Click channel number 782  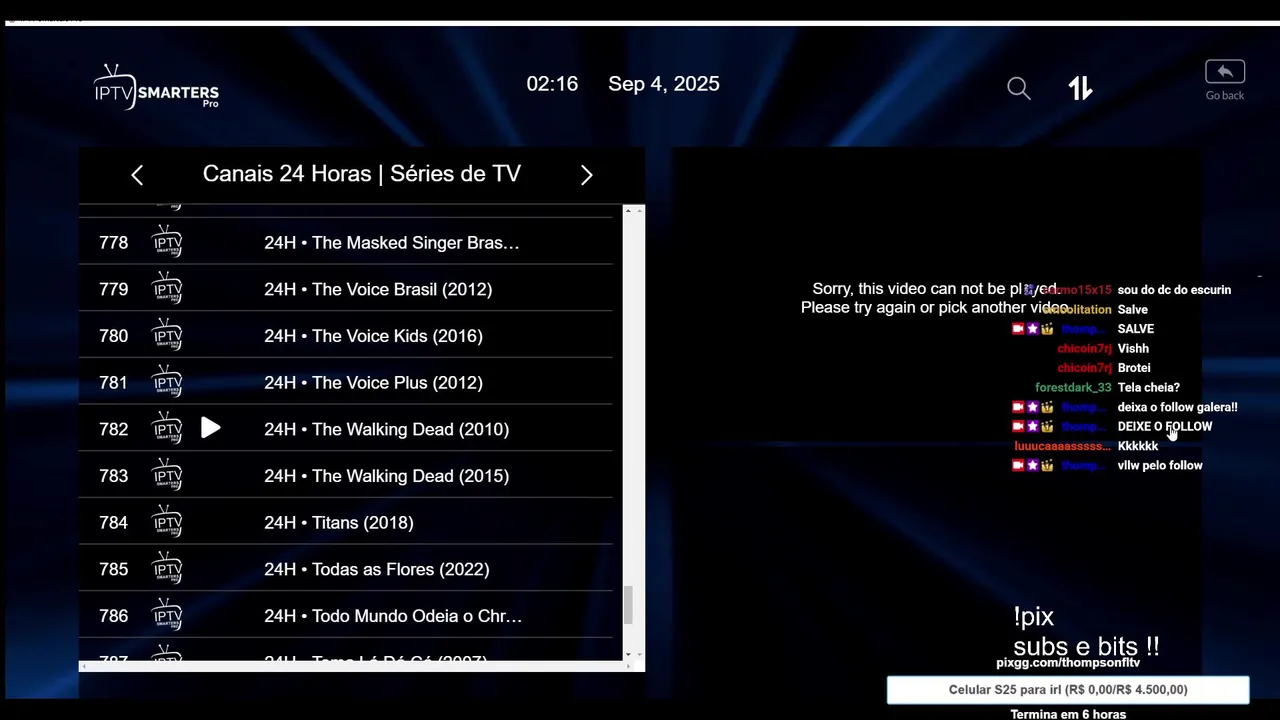pos(113,429)
